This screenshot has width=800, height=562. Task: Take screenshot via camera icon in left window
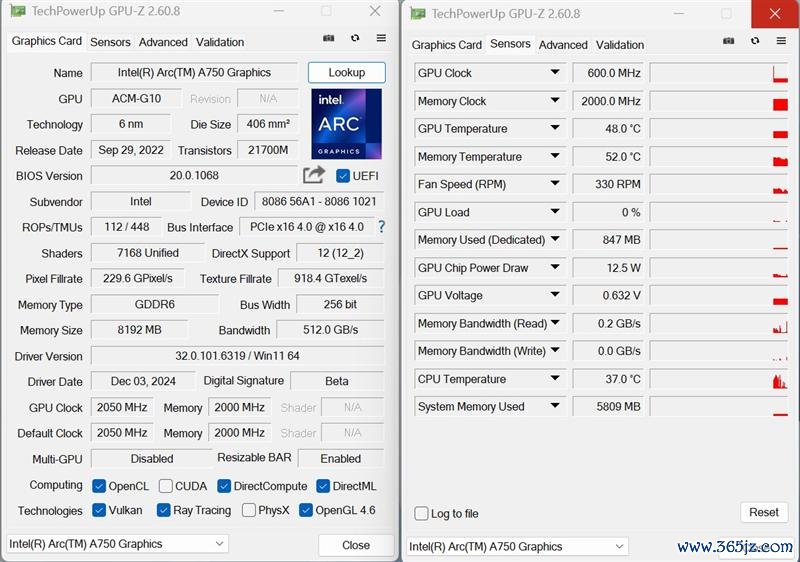point(329,38)
